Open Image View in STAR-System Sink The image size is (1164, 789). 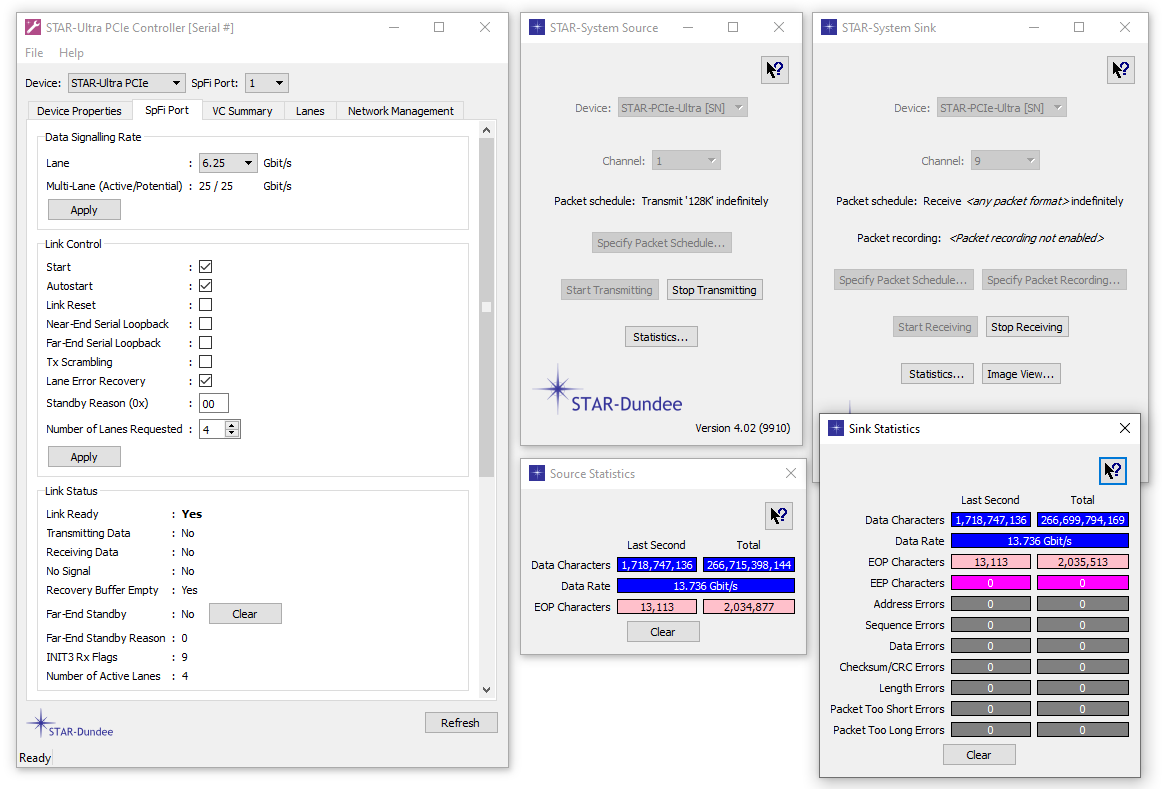(x=1021, y=374)
